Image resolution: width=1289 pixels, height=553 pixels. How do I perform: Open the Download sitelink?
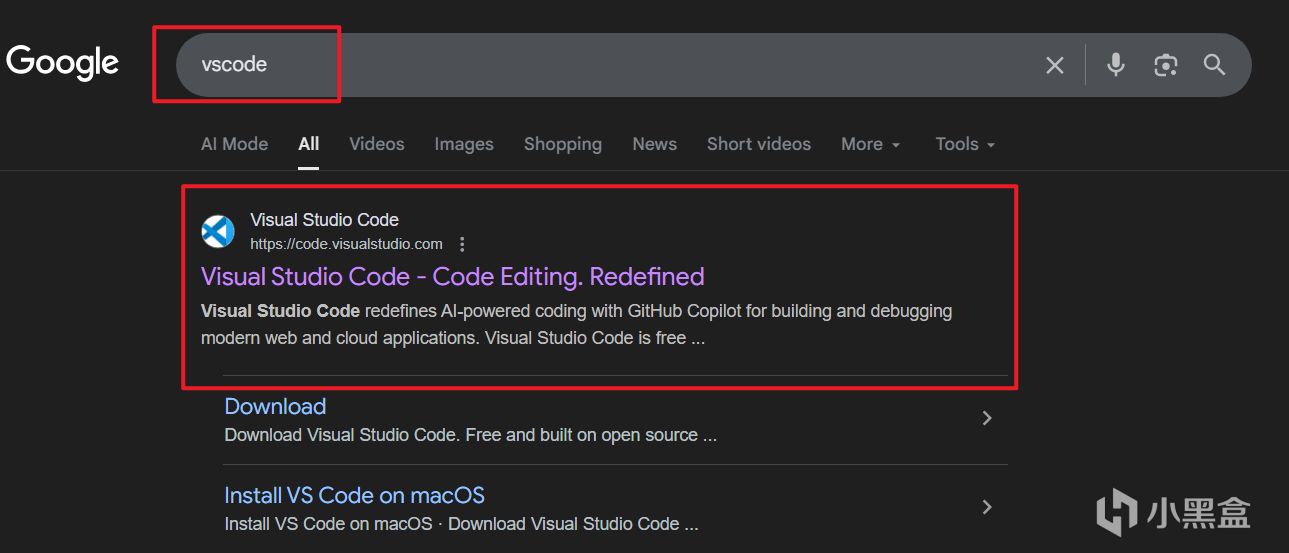tap(275, 406)
